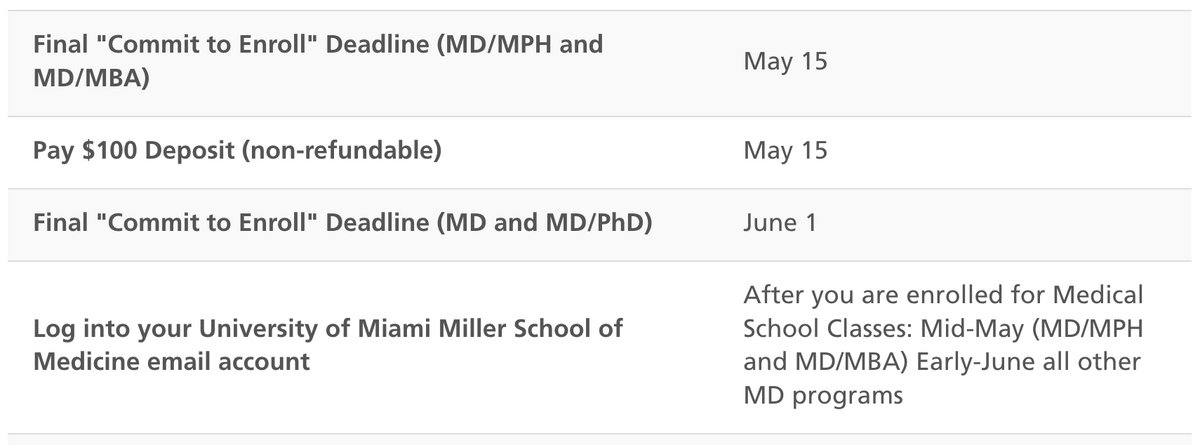Click the Log into your email account label

328,345
